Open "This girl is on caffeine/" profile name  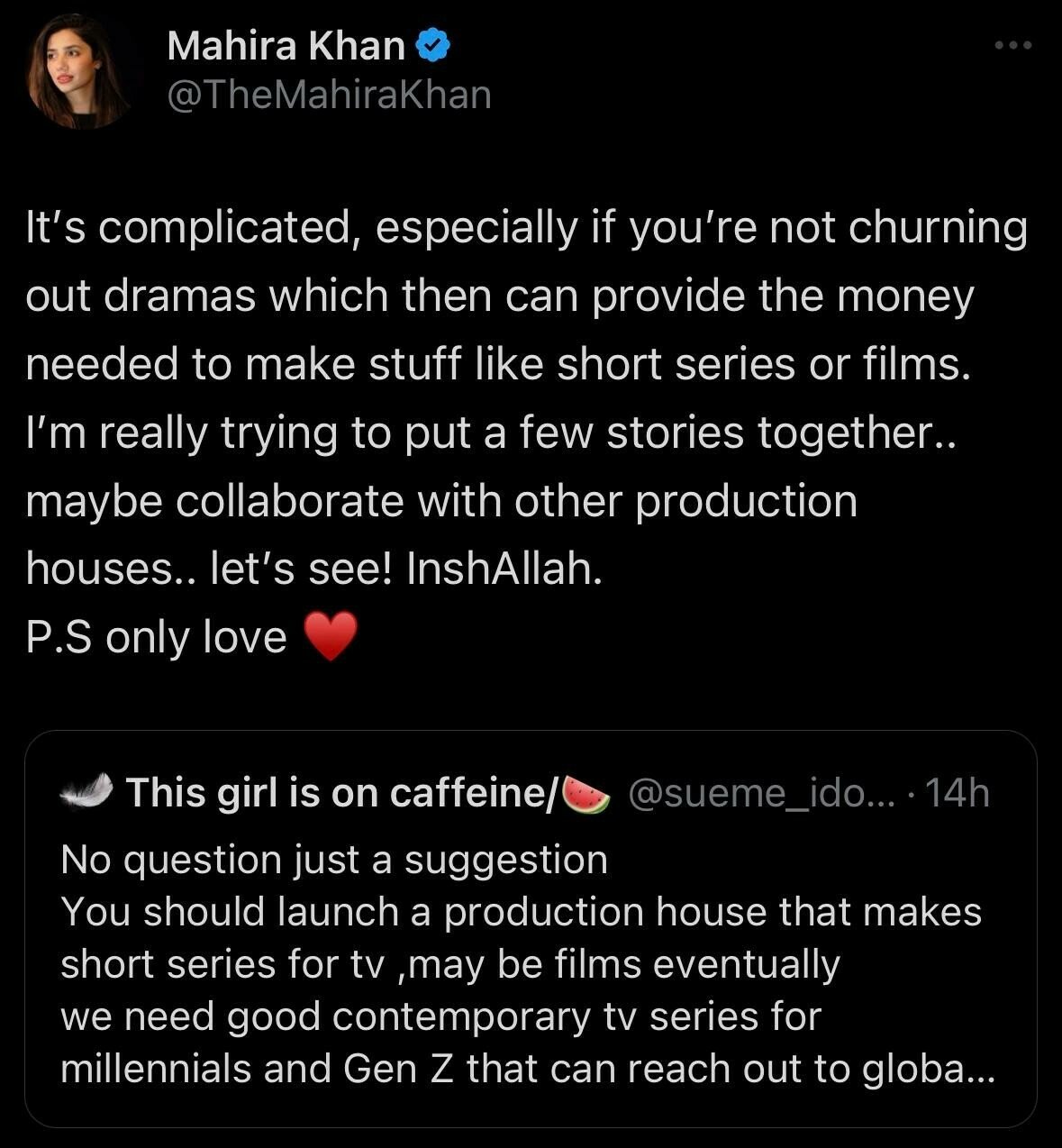[x=342, y=793]
